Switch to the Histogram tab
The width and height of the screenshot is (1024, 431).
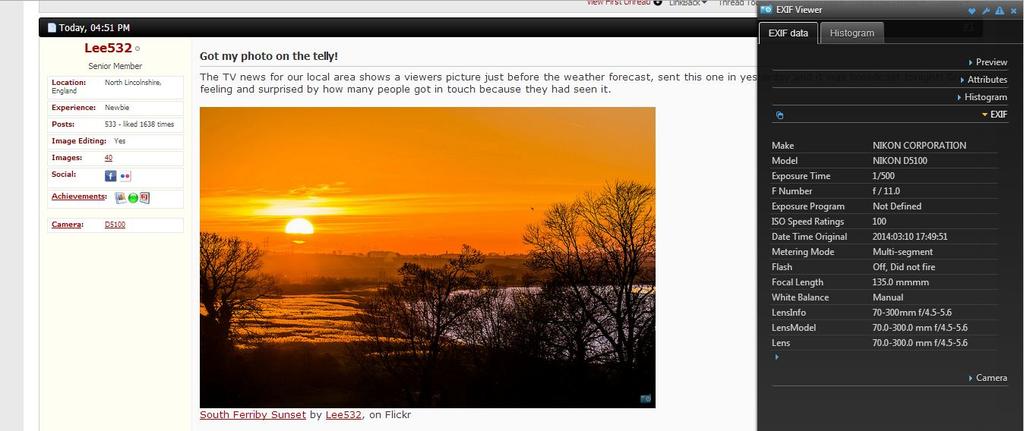point(852,33)
